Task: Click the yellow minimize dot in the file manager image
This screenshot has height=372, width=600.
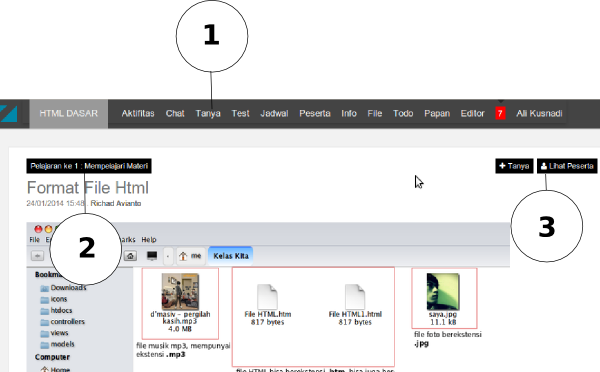Action: [48, 229]
